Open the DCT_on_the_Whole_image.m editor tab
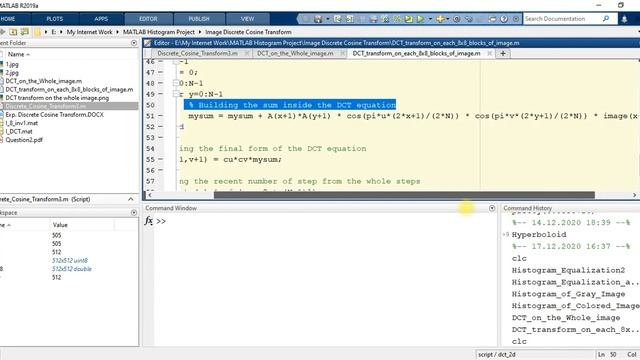Screen dimensions: 640x360 click(x=295, y=53)
